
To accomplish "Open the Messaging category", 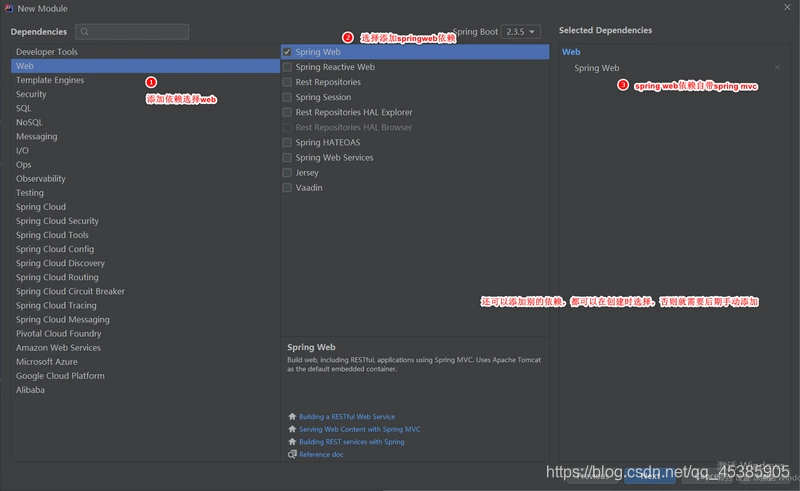I will (x=145, y=136).
